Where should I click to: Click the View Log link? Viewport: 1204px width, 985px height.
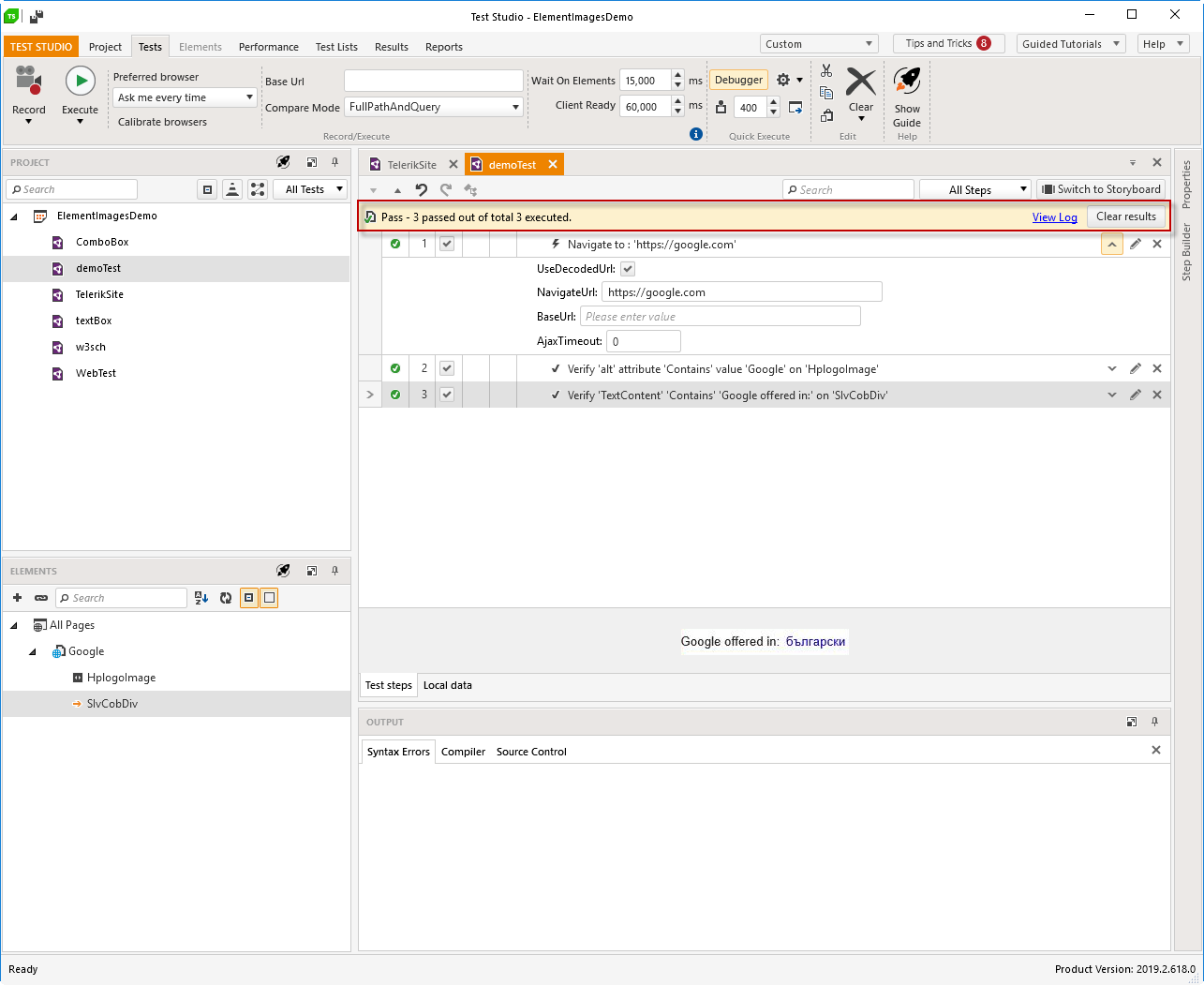tap(1055, 217)
